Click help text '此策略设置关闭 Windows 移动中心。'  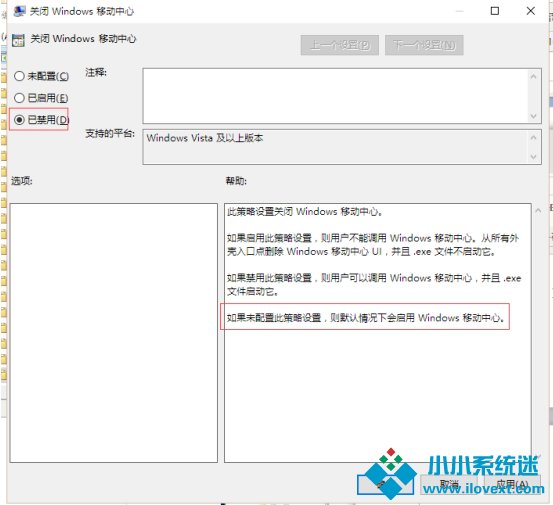(305, 212)
